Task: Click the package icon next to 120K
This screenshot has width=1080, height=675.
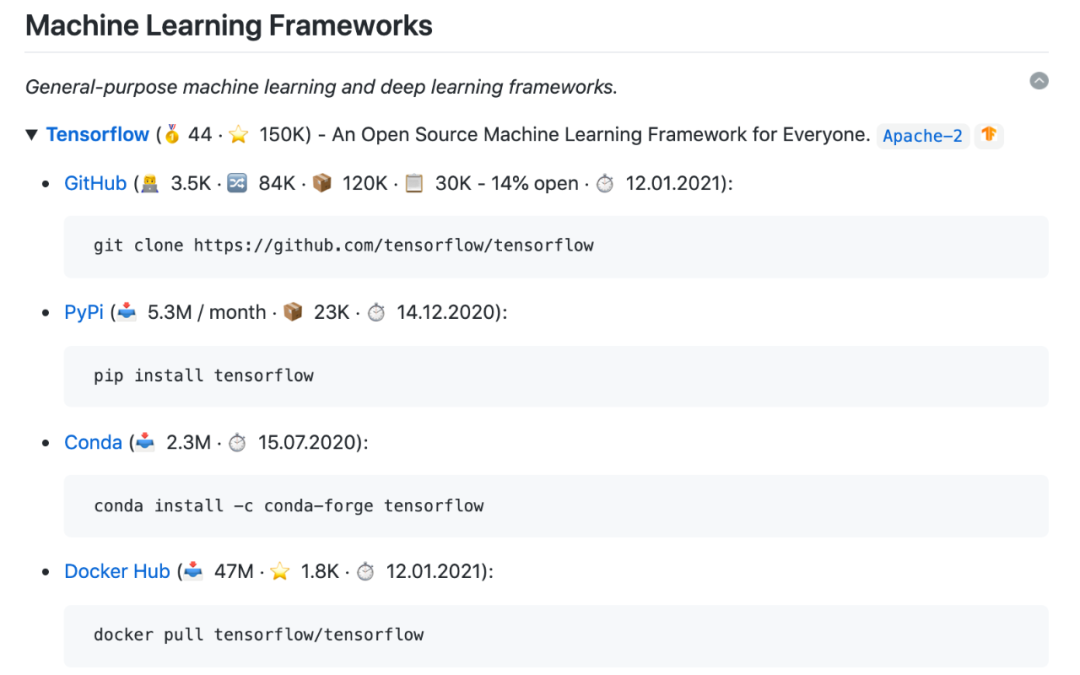Action: pos(322,183)
